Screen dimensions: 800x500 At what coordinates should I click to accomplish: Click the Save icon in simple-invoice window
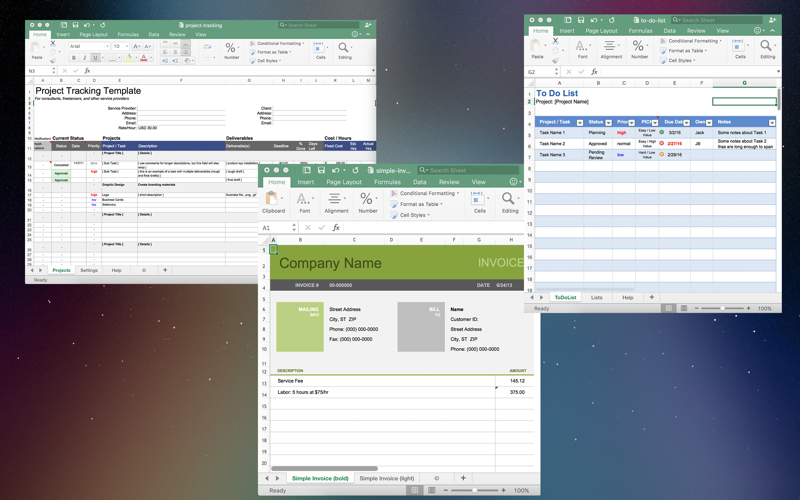(x=321, y=170)
